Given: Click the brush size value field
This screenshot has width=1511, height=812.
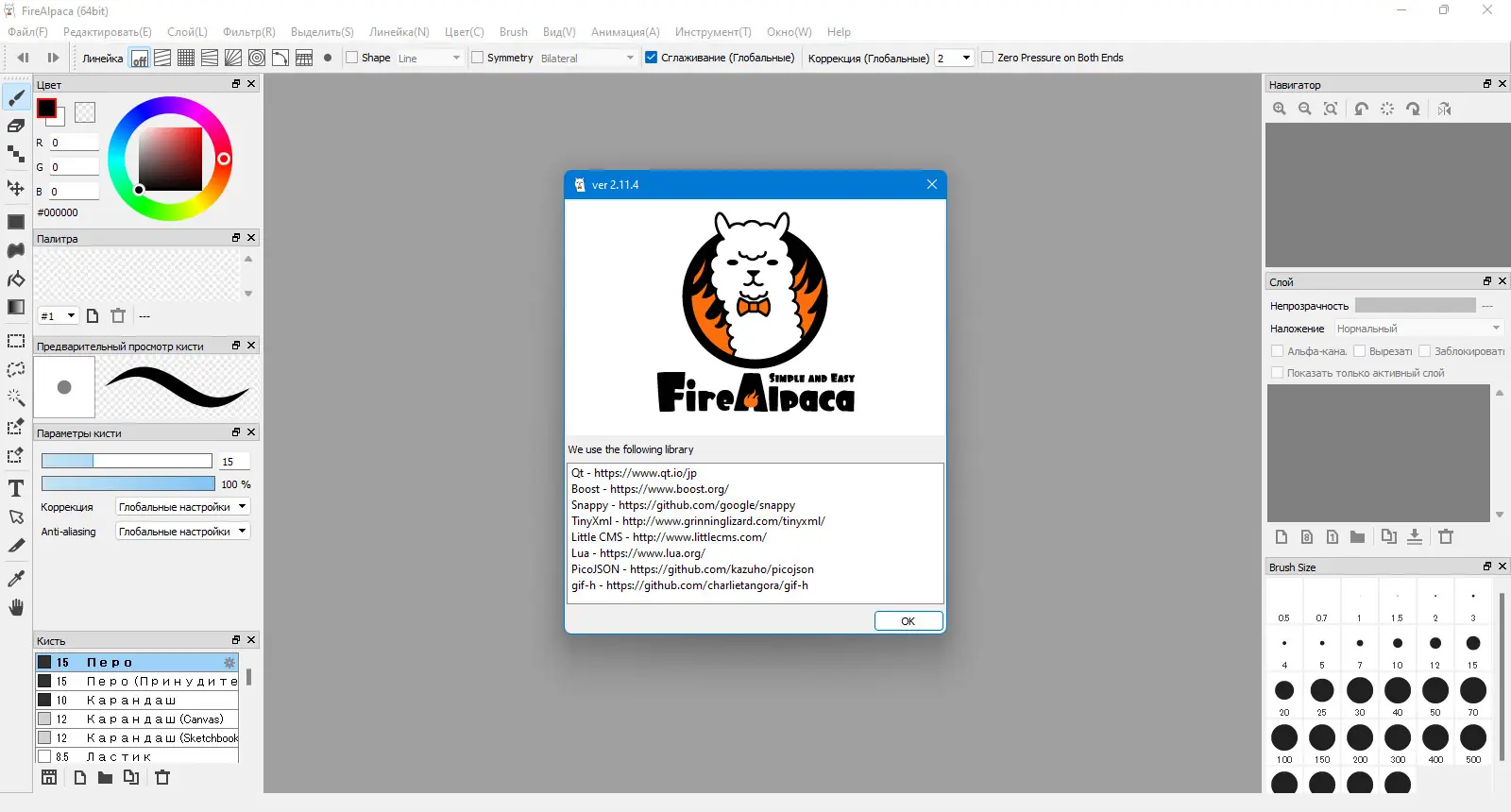Looking at the screenshot, I should coord(234,461).
